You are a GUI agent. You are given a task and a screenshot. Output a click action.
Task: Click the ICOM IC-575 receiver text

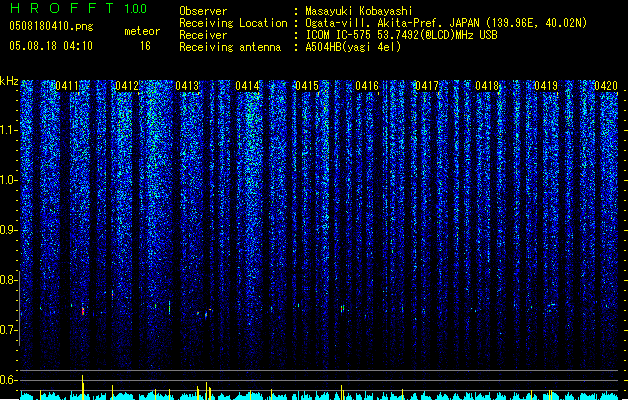tap(401, 35)
